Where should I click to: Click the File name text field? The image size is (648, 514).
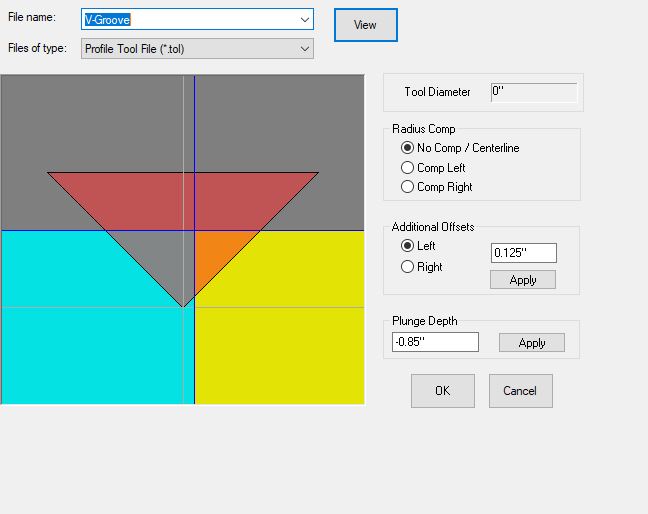[188, 19]
